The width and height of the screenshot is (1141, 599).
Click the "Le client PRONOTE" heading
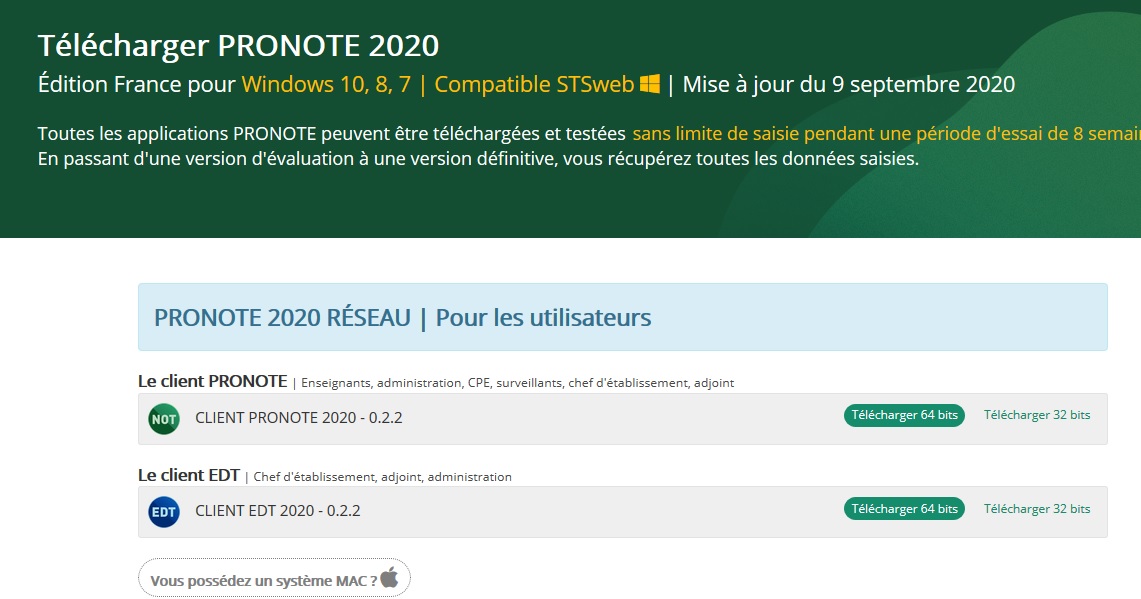[212, 381]
